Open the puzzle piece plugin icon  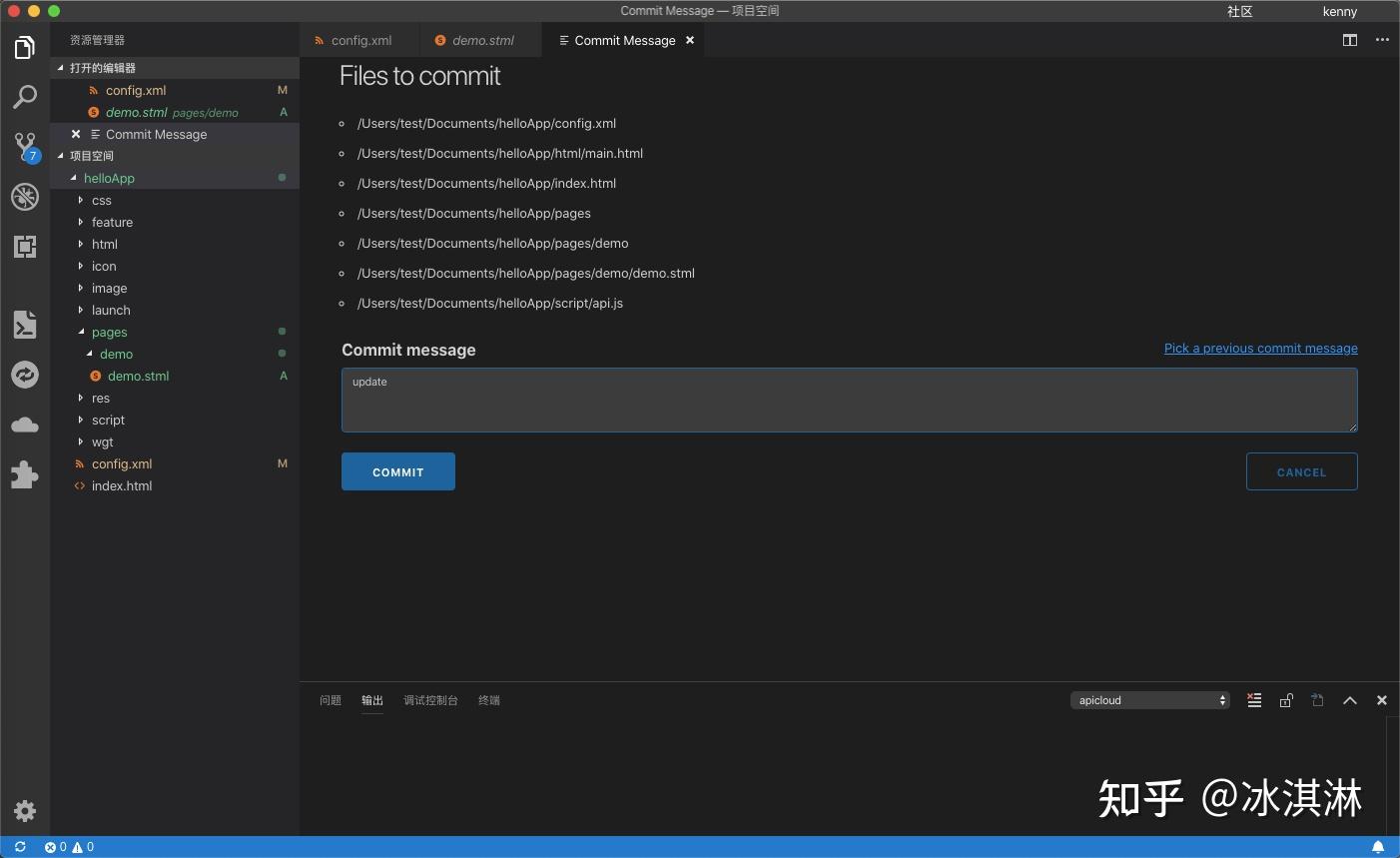point(25,474)
